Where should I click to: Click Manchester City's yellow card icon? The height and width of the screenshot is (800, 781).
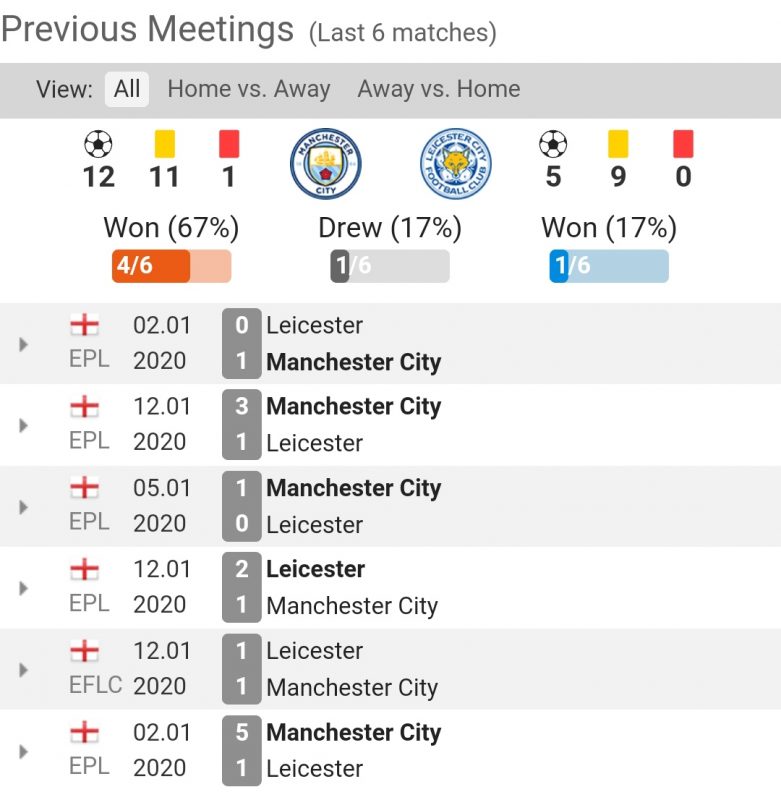(165, 145)
